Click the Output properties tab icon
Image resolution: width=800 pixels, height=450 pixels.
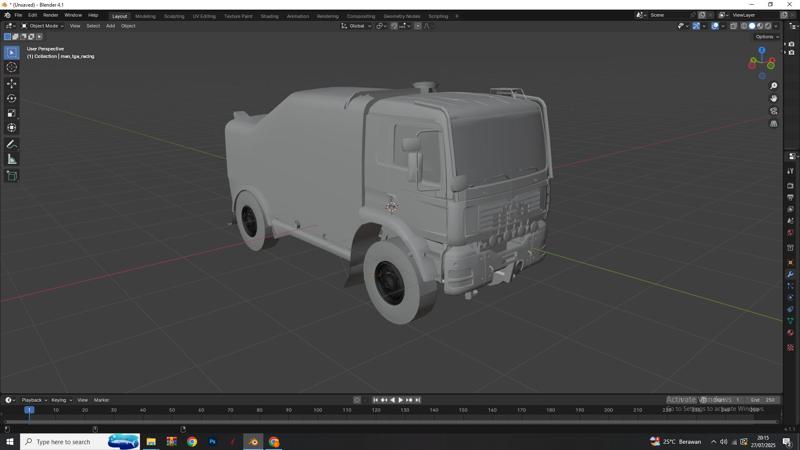[790, 197]
